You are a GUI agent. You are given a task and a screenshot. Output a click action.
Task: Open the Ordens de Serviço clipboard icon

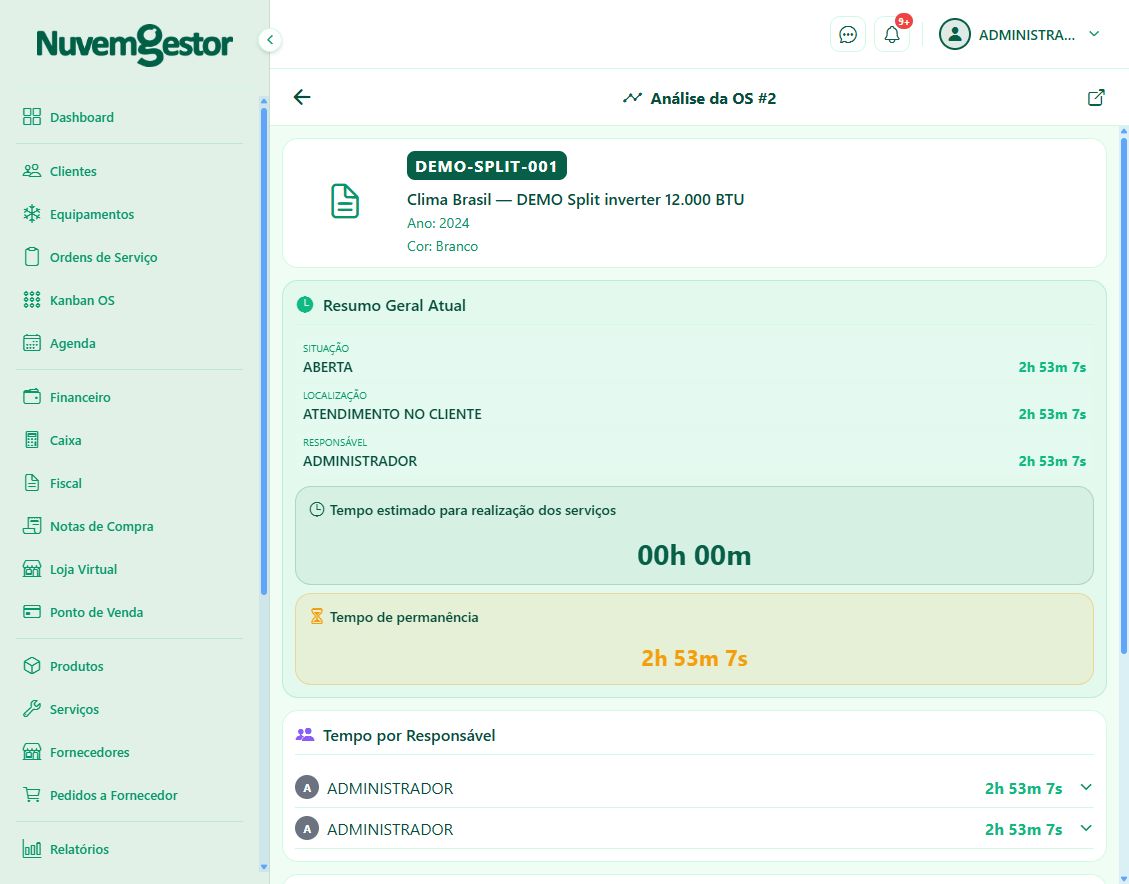(x=32, y=257)
